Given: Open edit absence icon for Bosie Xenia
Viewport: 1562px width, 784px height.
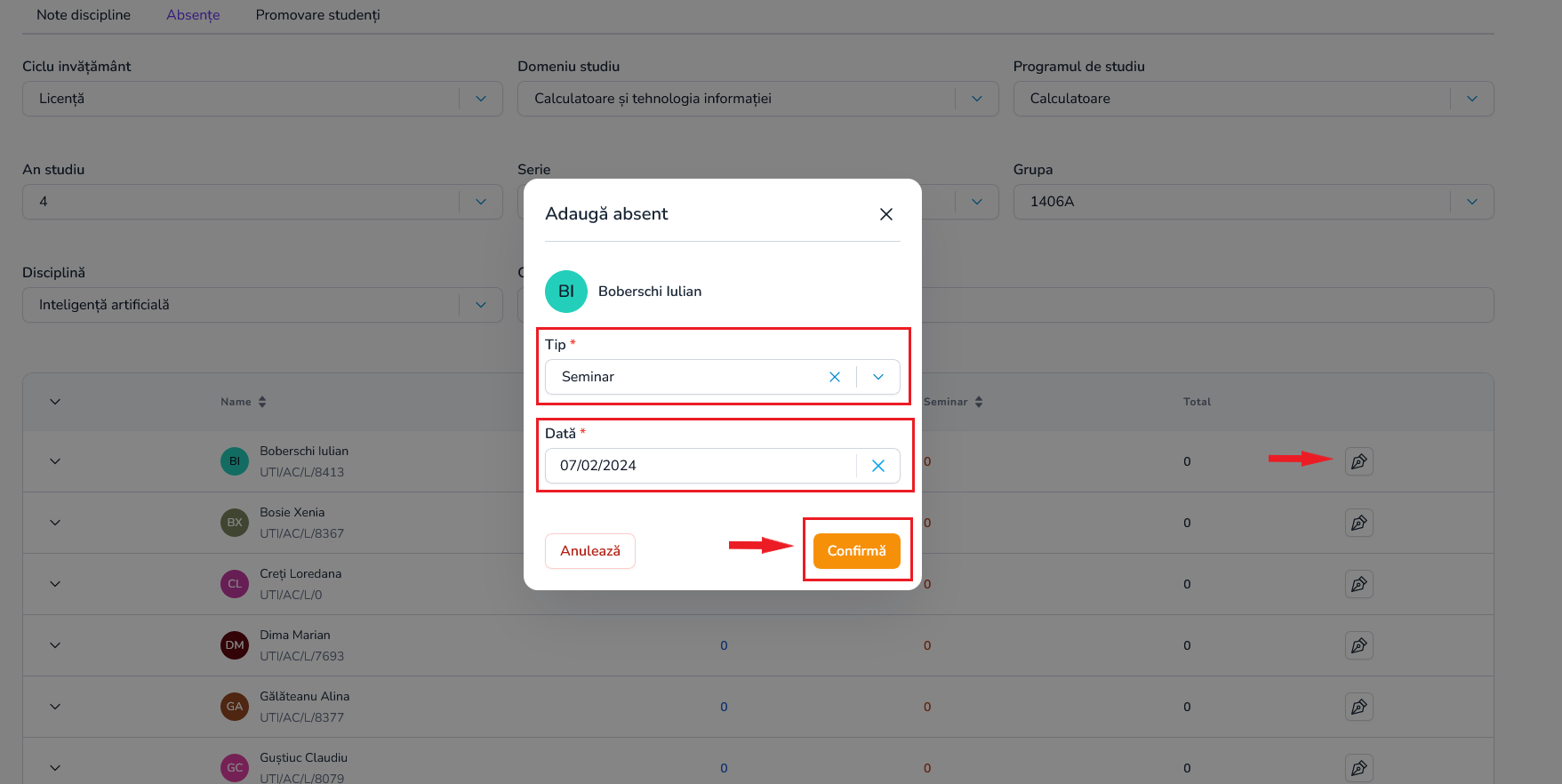Looking at the screenshot, I should (1358, 523).
